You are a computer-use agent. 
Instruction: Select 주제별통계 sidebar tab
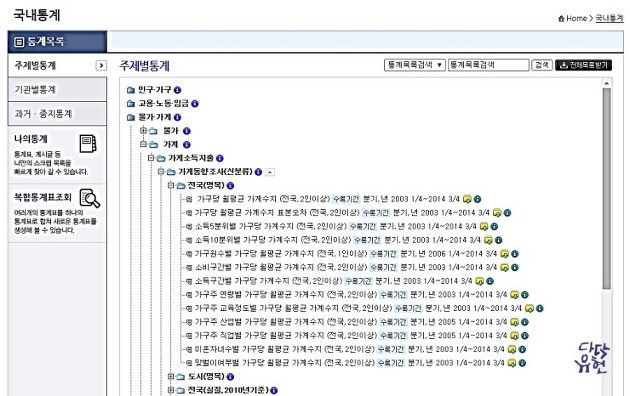57,65
